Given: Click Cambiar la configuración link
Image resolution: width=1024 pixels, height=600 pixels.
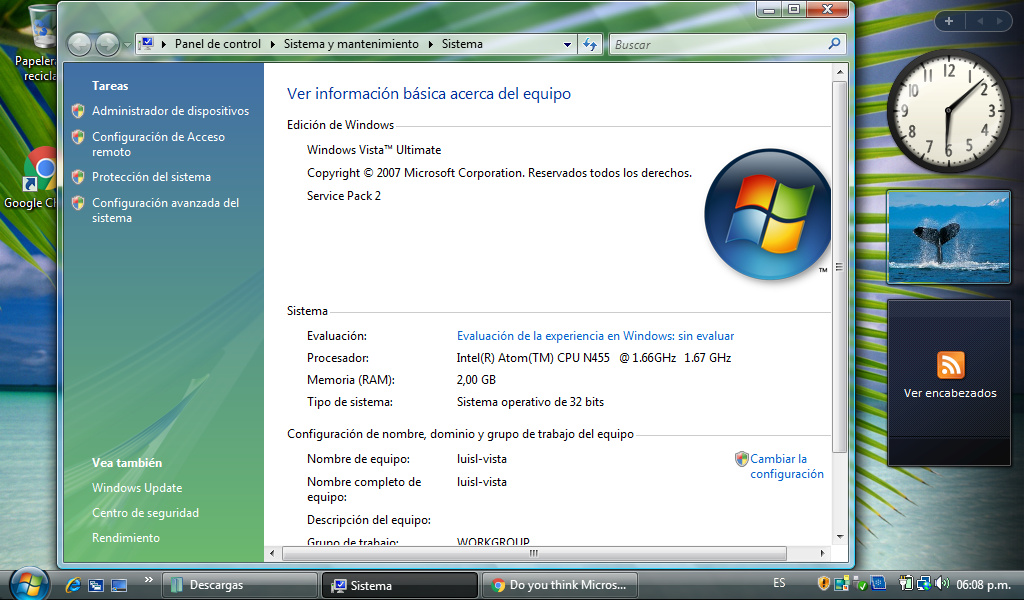Looking at the screenshot, I should pos(786,466).
